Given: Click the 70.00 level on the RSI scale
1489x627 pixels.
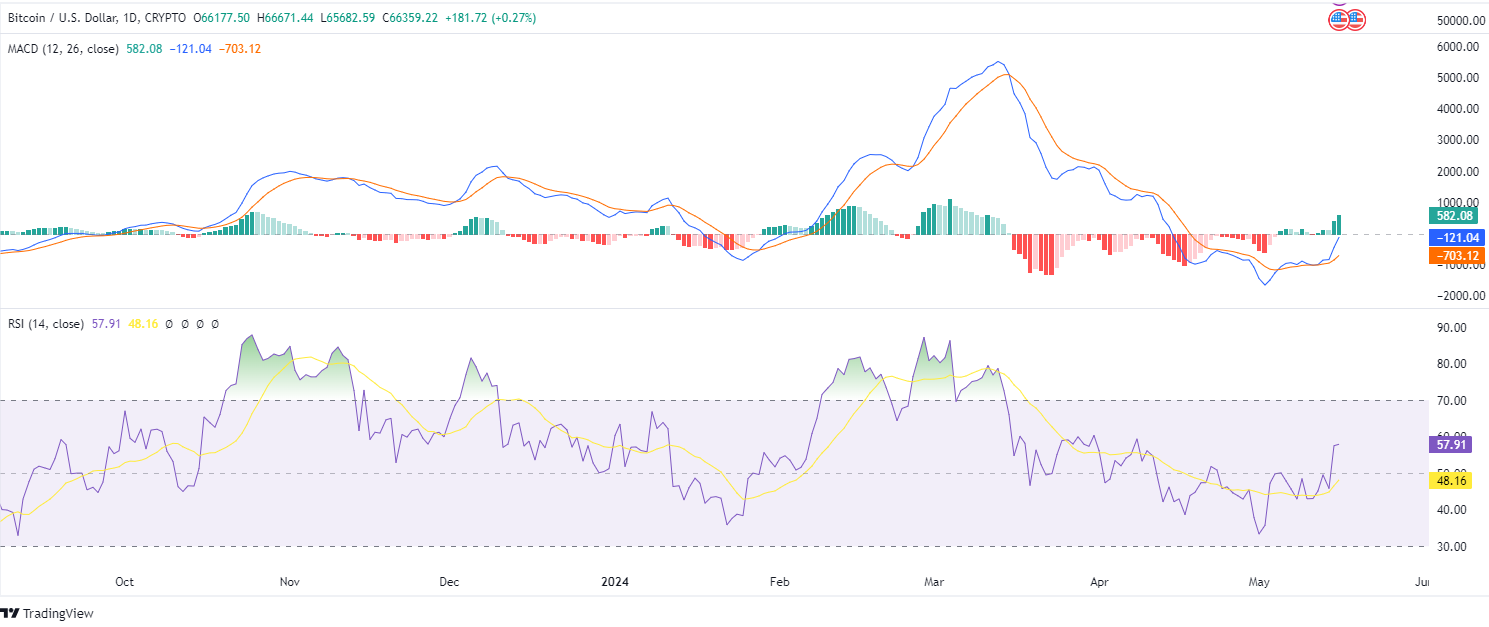Looking at the screenshot, I should coord(1450,401).
